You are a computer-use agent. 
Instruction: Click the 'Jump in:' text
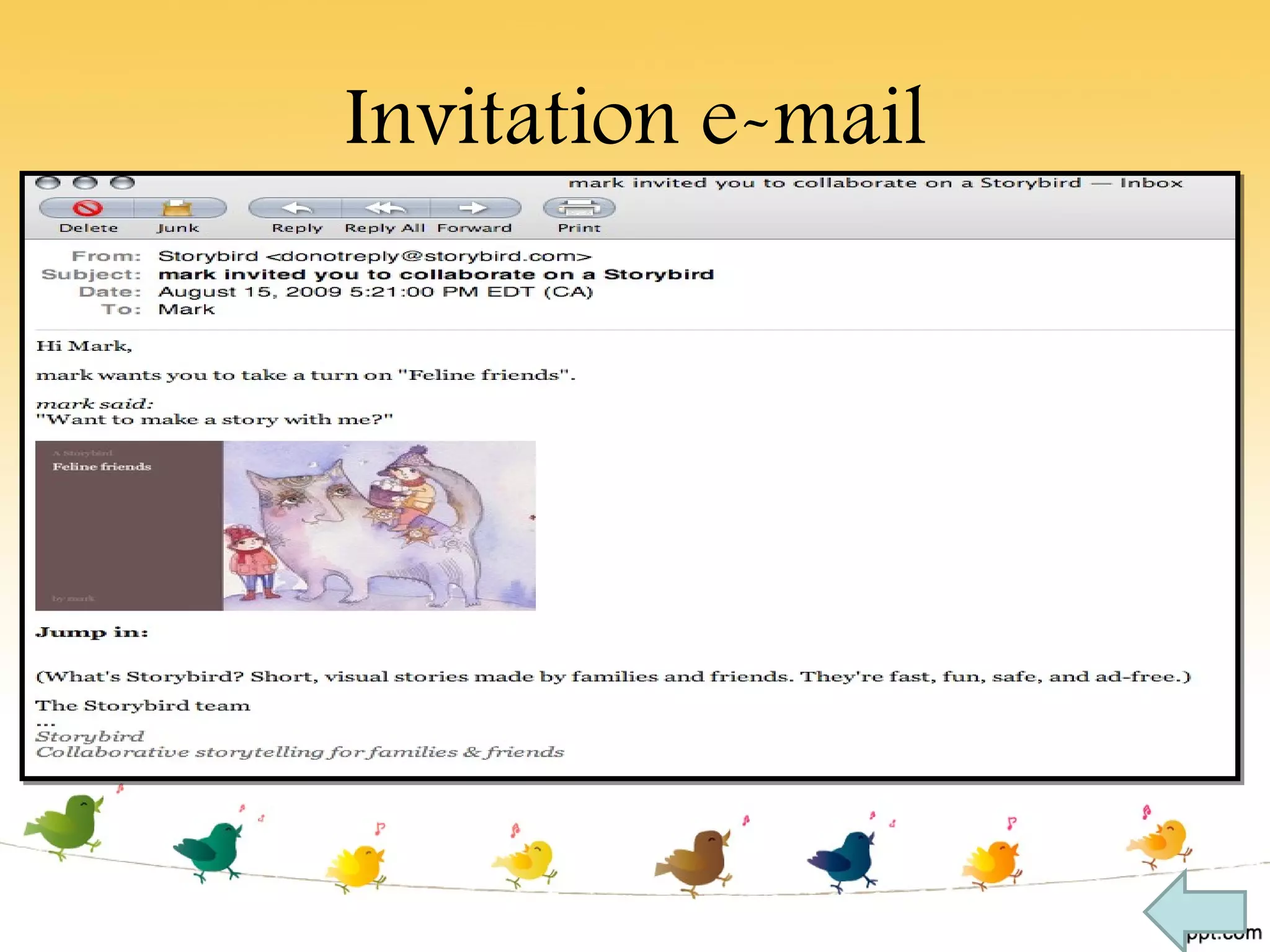click(92, 633)
